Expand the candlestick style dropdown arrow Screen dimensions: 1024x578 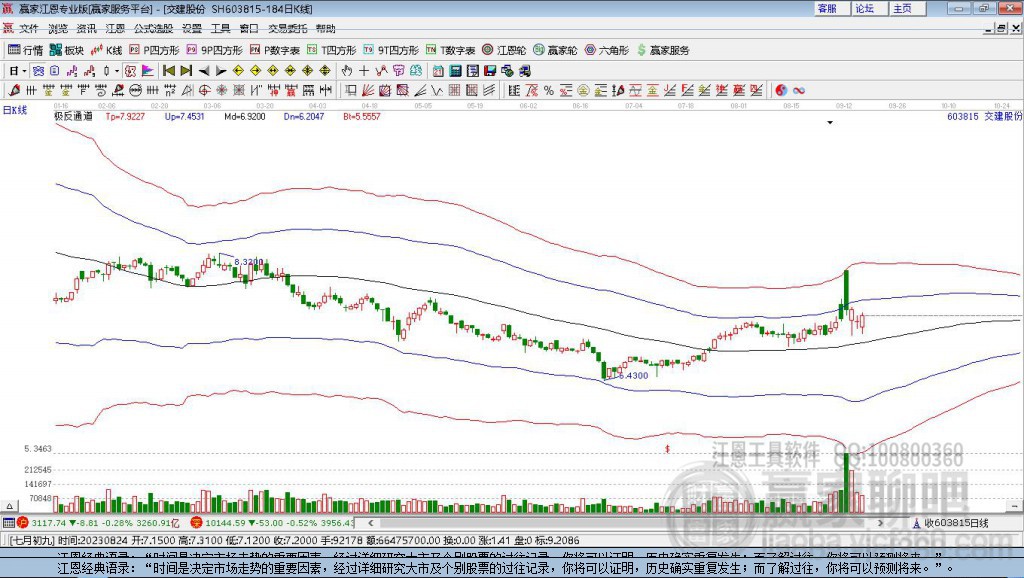[x=117, y=71]
